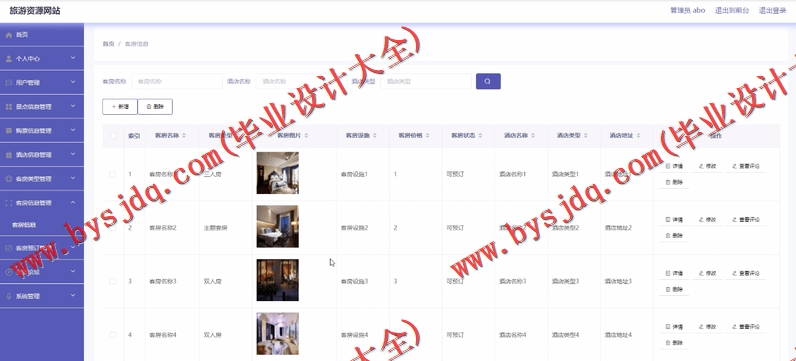Focus the 酒店类型 search input
The width and height of the screenshot is (796, 361).
click(x=425, y=81)
